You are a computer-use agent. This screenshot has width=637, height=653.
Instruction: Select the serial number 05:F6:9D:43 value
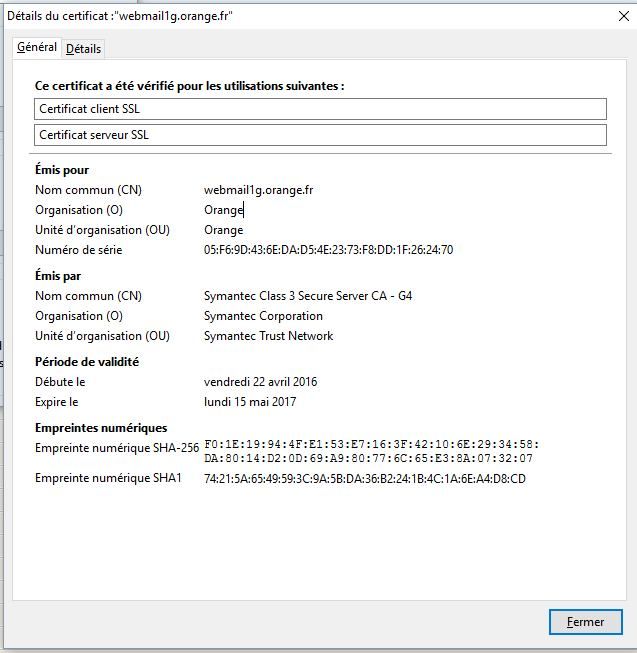(x=328, y=250)
